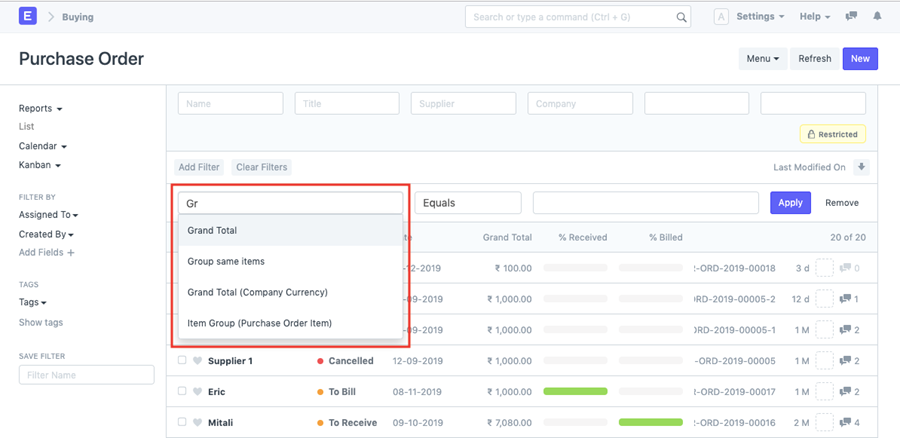Open the notifications bell icon

tap(878, 17)
